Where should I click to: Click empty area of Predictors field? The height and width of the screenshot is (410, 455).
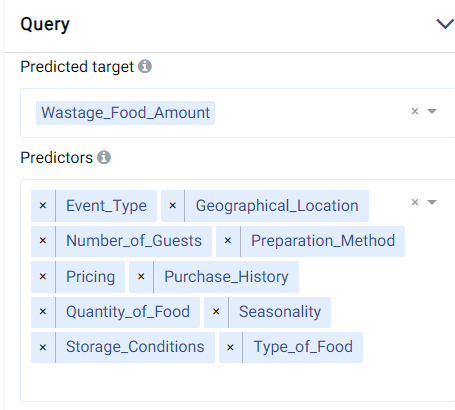[233, 382]
